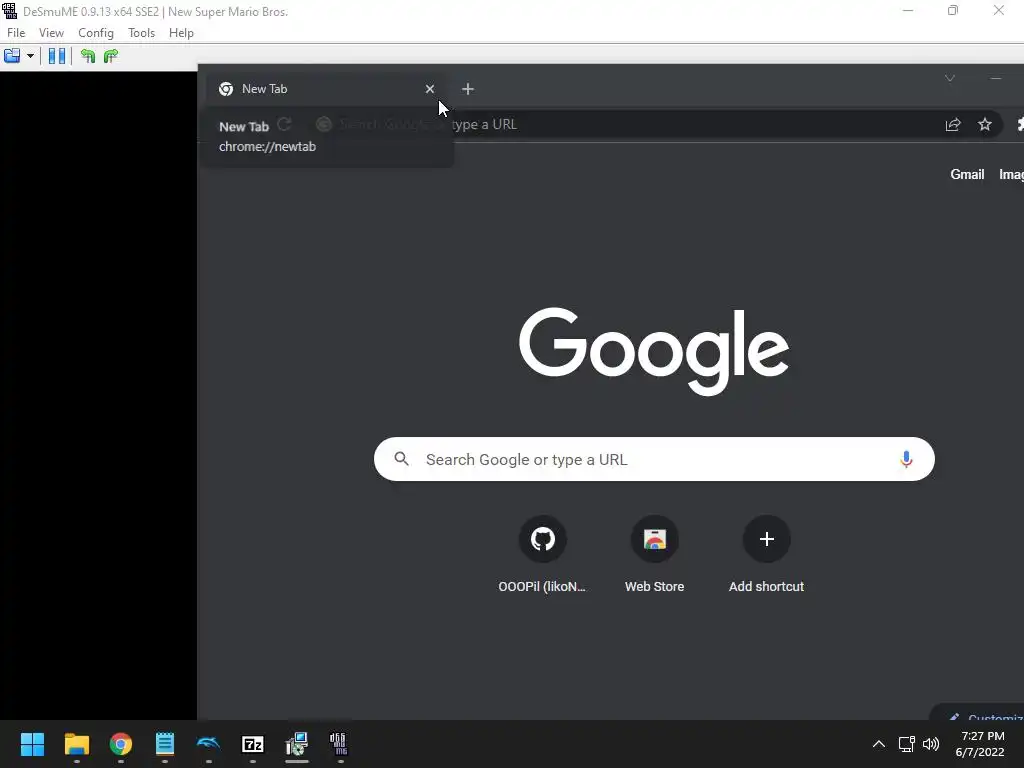Image resolution: width=1024 pixels, height=768 pixels.
Task: Open the DeSmuME Tools menu
Action: coord(141,33)
